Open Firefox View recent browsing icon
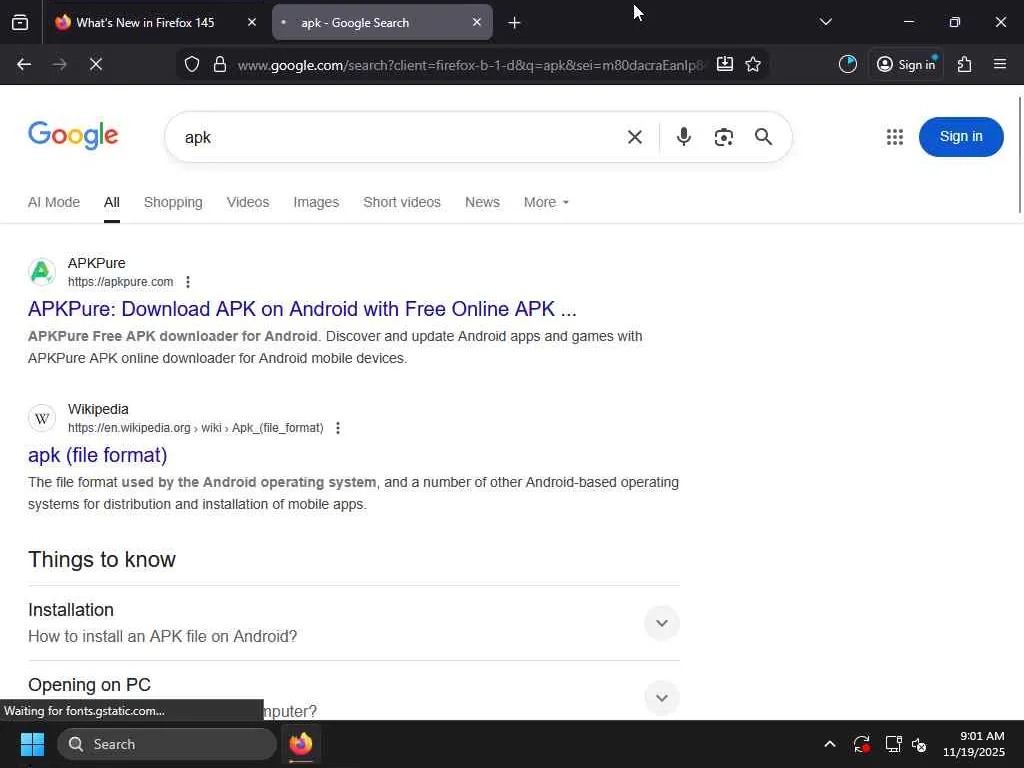 (20, 23)
